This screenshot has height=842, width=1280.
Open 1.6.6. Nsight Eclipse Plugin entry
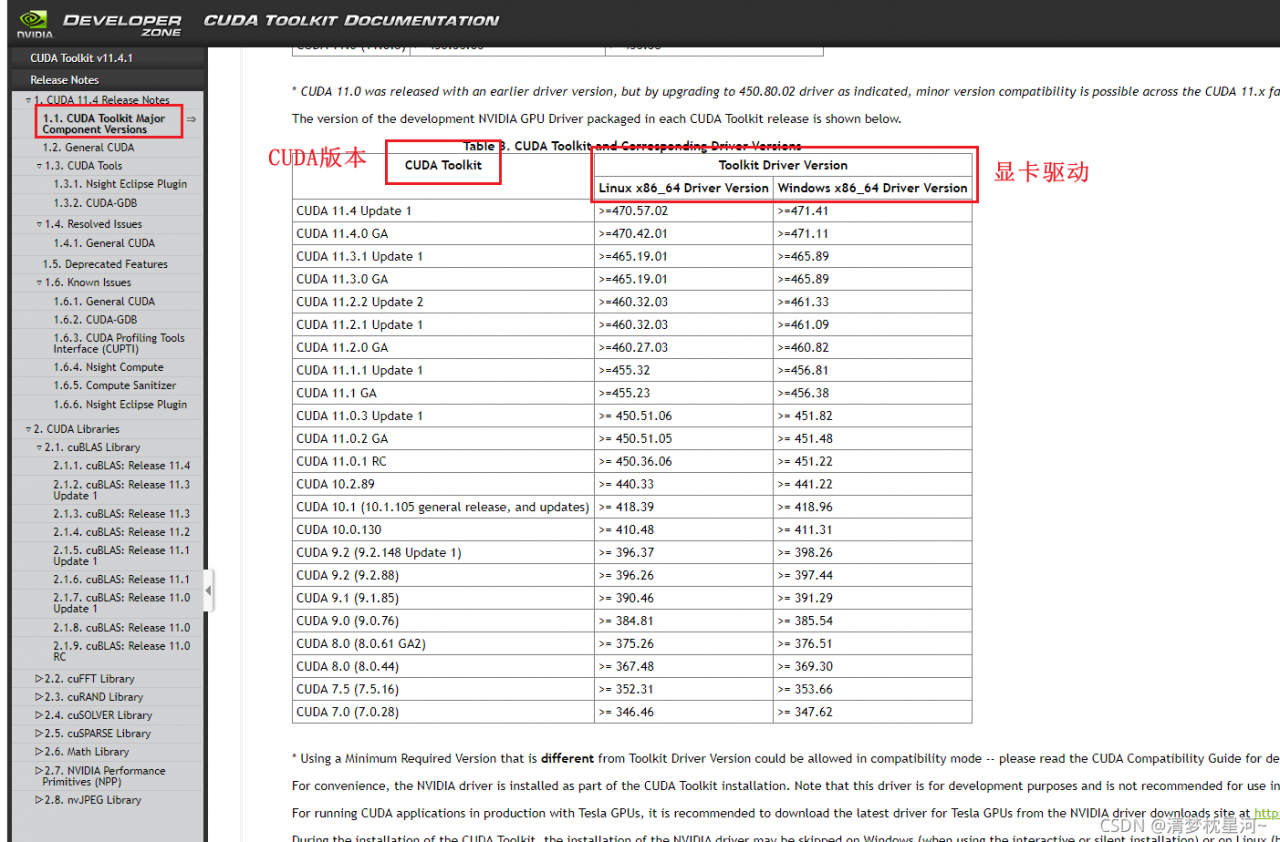click(x=120, y=405)
